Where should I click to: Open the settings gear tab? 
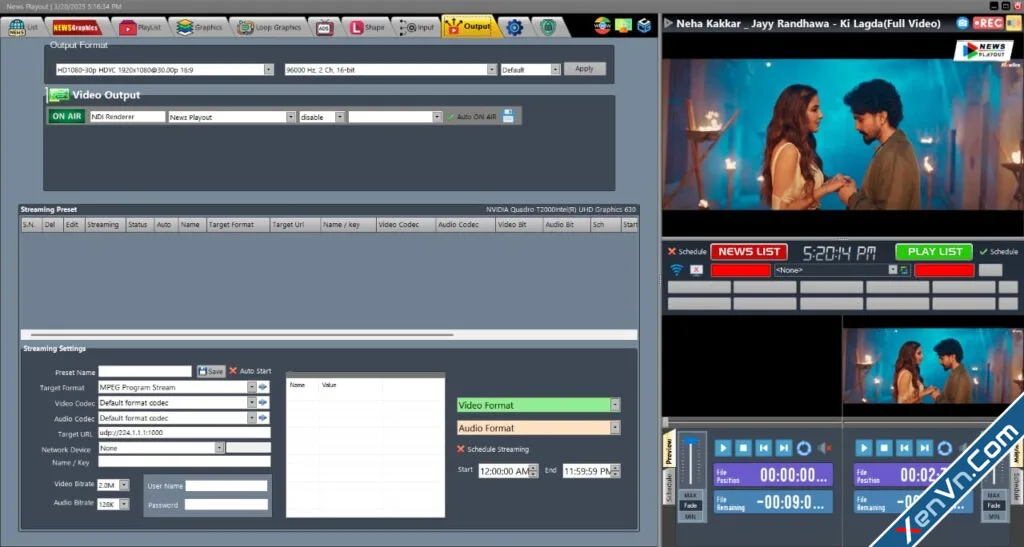pos(515,27)
